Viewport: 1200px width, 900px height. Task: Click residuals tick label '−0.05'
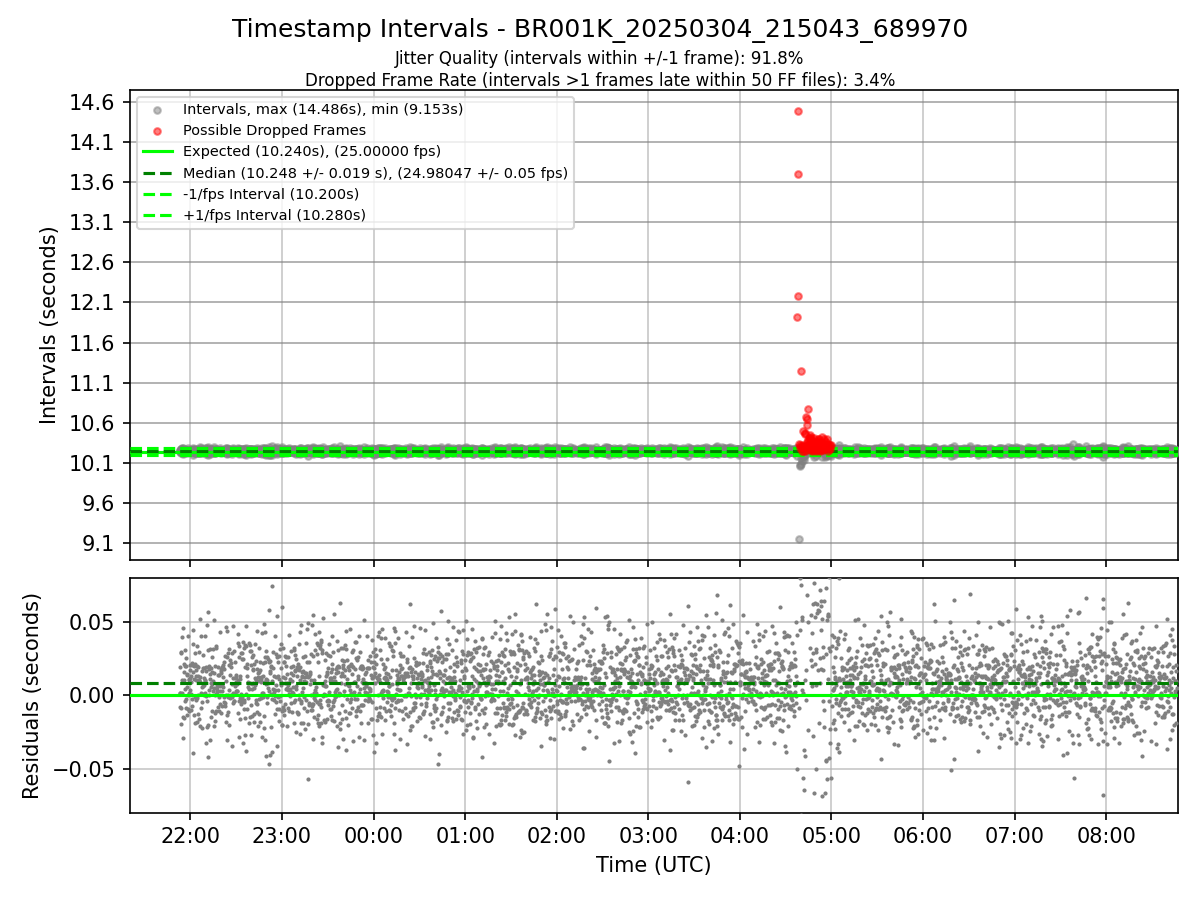(x=85, y=769)
